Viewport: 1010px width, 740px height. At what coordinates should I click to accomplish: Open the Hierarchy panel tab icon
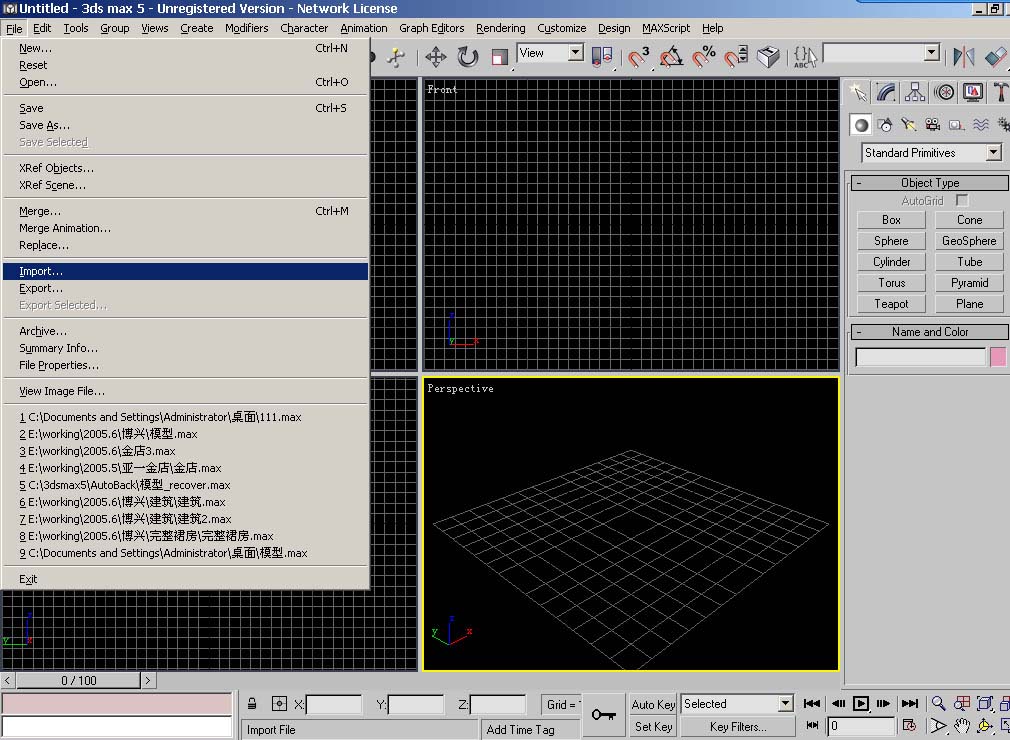click(x=915, y=93)
